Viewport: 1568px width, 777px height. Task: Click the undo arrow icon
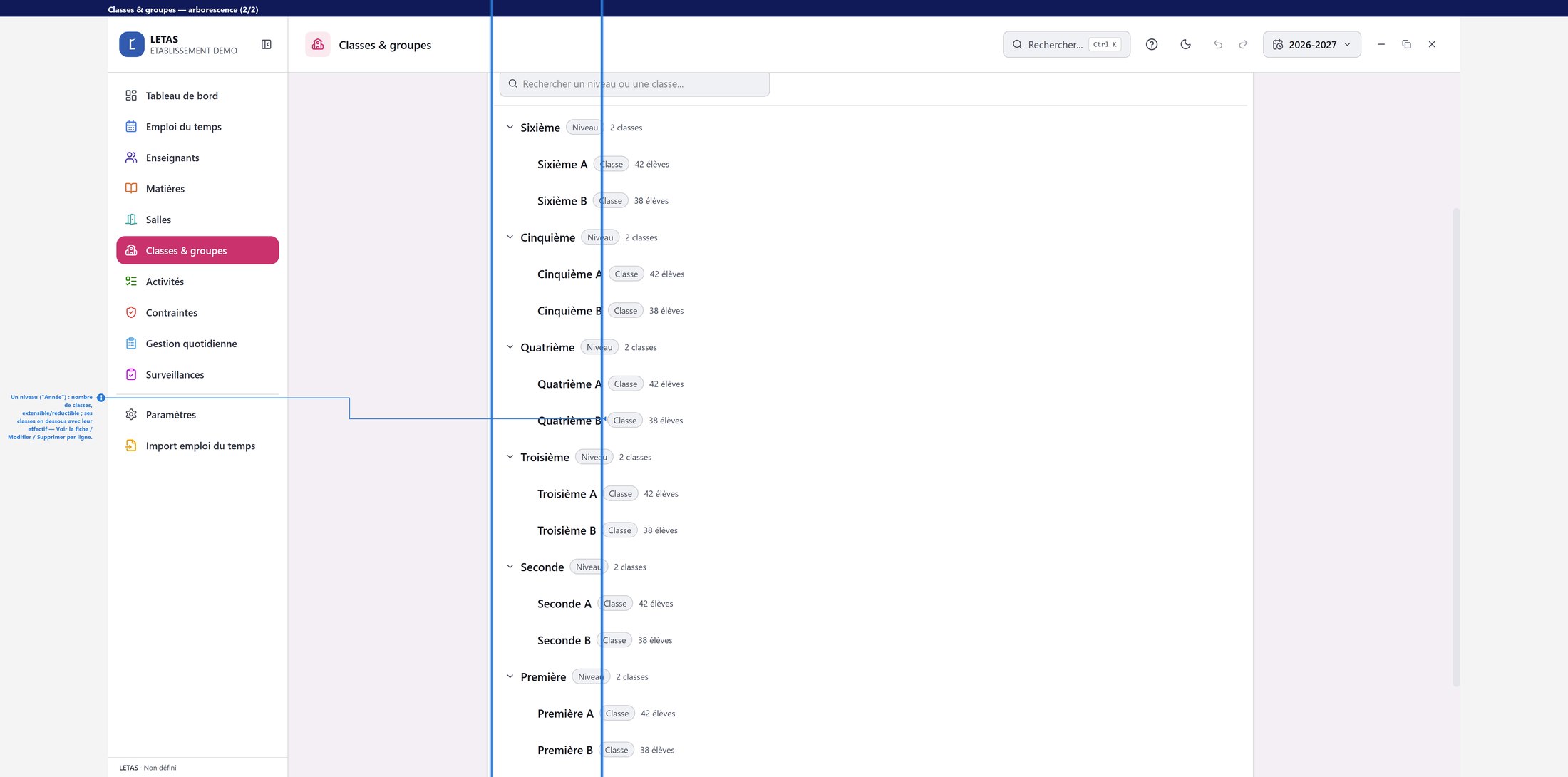tap(1218, 44)
